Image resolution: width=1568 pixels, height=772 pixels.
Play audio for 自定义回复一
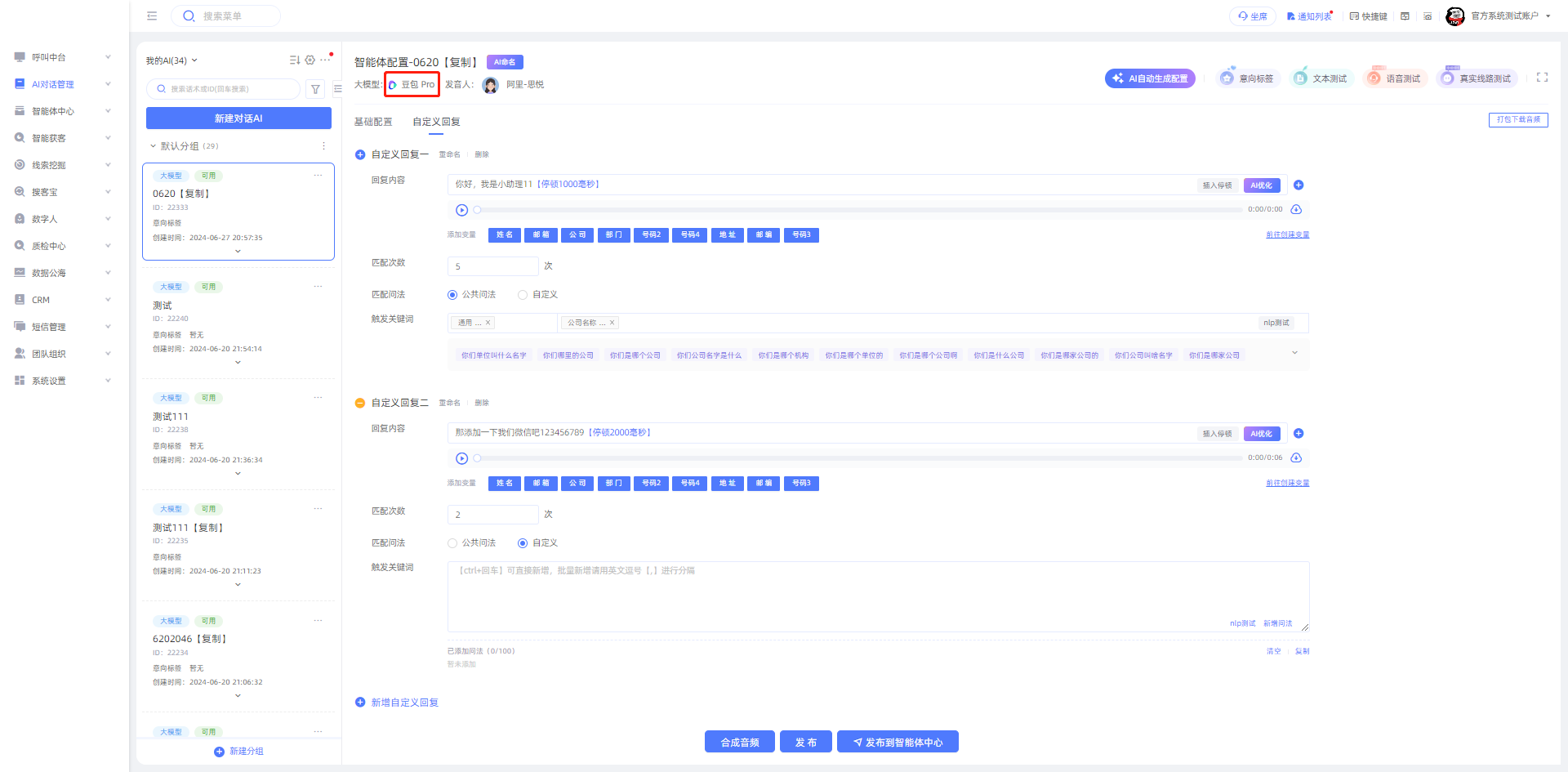(461, 210)
